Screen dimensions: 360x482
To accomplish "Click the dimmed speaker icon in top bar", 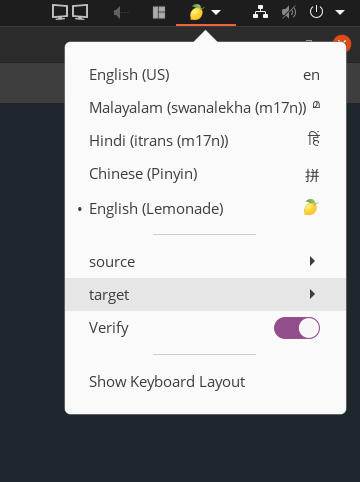I will coord(121,13).
